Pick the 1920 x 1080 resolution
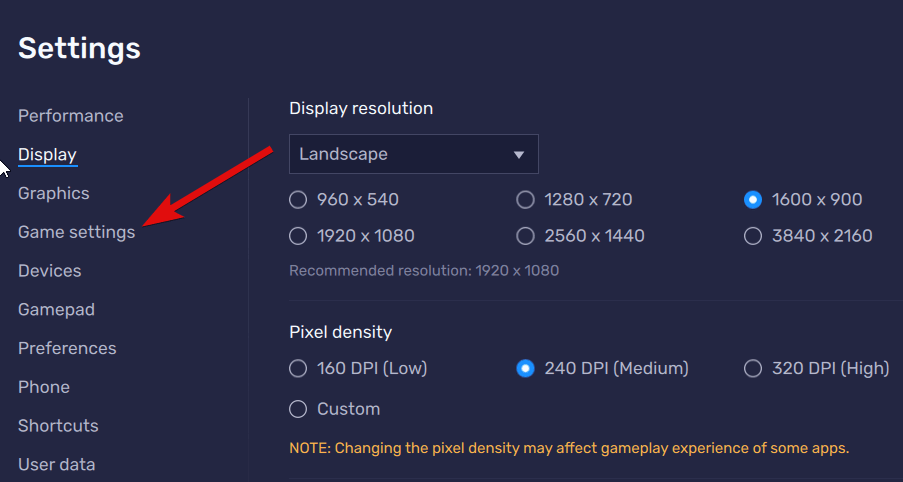The height and width of the screenshot is (482, 903). coord(298,236)
